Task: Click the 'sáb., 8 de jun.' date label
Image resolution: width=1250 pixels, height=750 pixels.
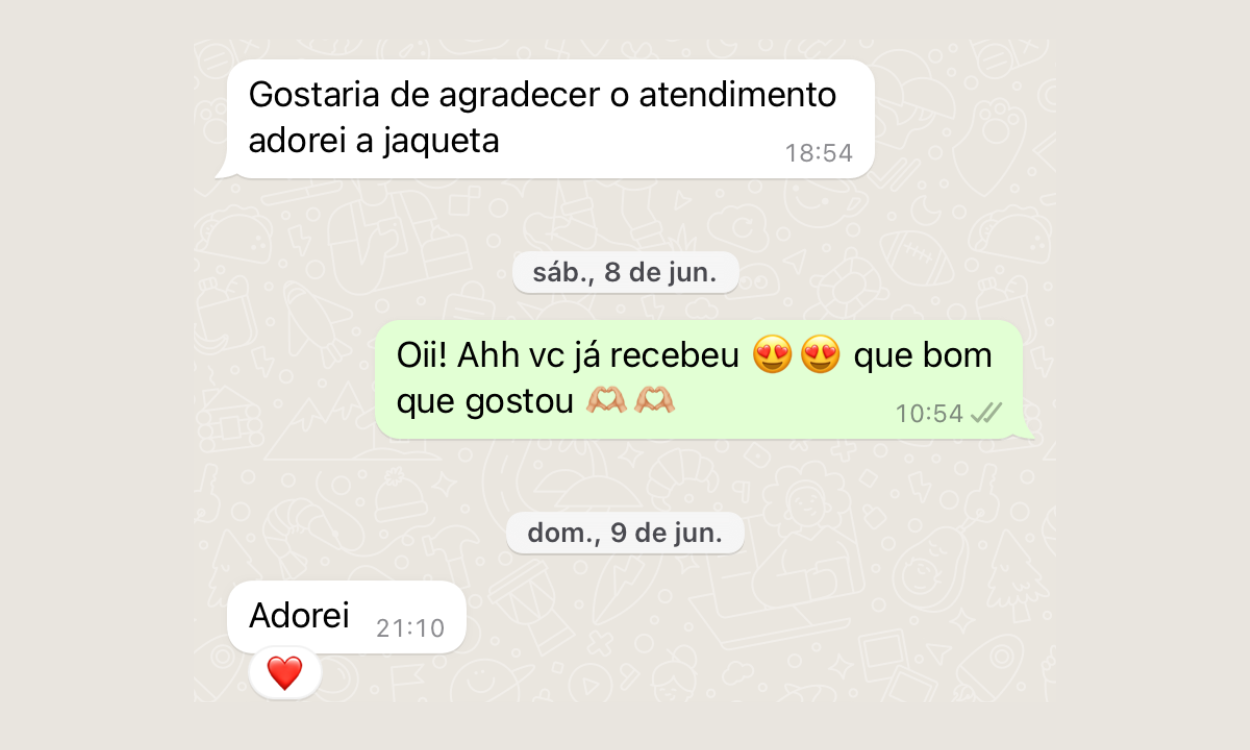Action: (625, 274)
